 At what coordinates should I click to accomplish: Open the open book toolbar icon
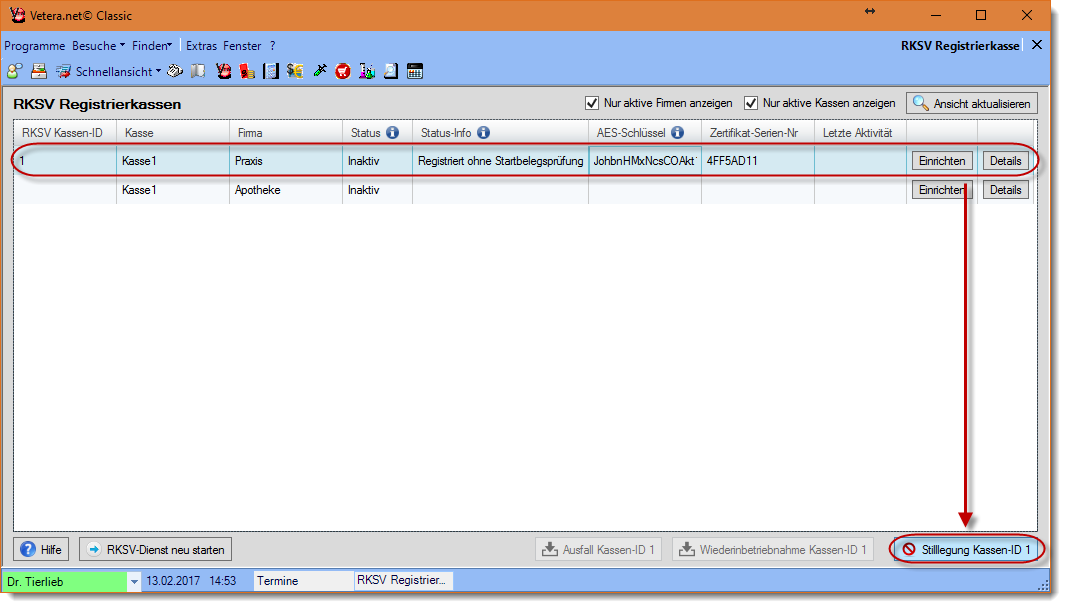[198, 71]
